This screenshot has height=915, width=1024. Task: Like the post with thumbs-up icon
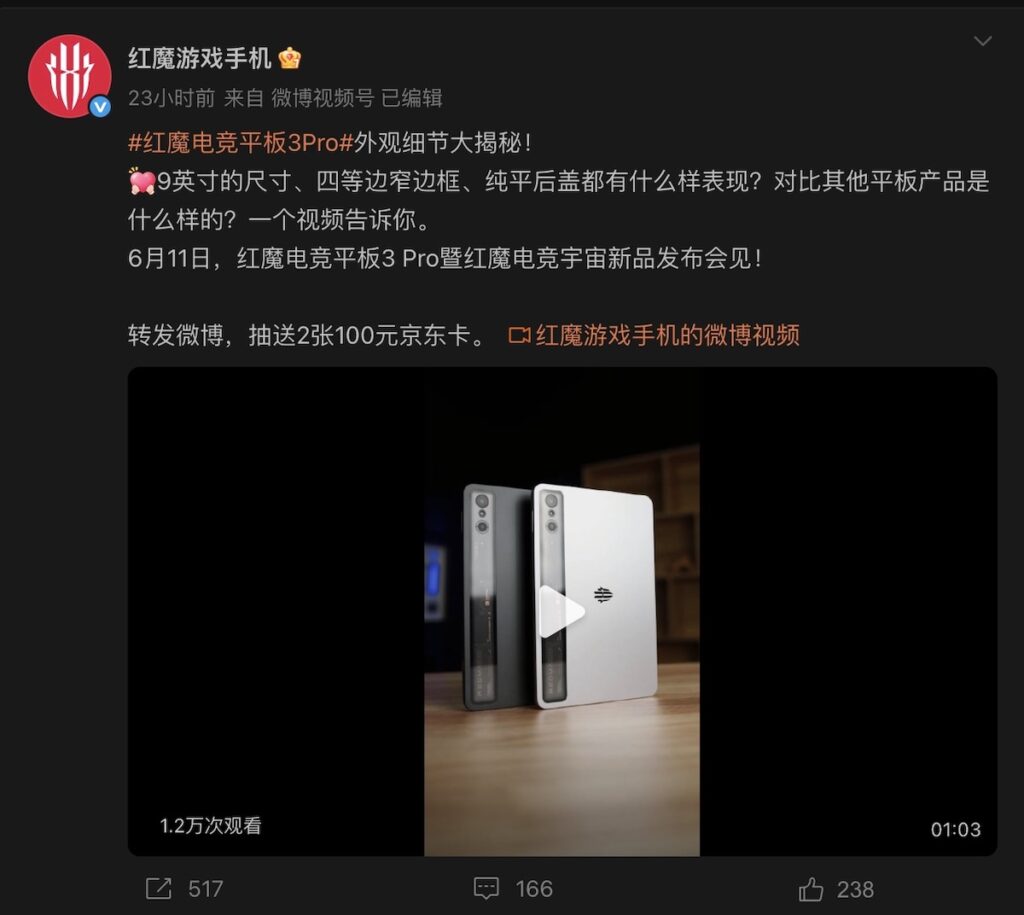(x=810, y=889)
